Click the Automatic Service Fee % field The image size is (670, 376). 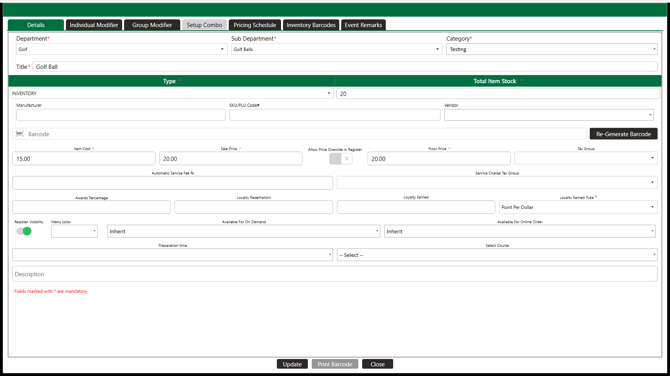pos(173,183)
